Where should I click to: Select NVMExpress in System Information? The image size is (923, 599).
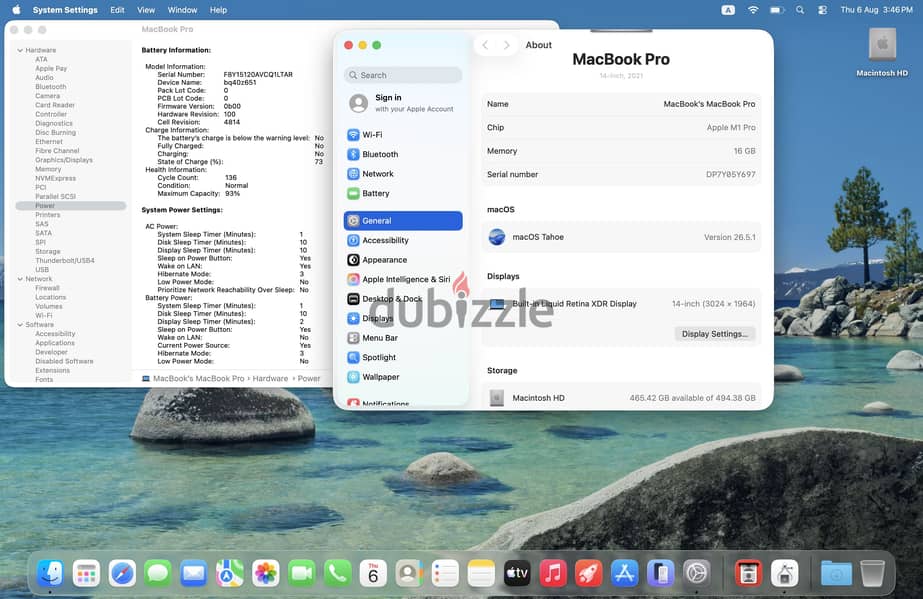[55, 178]
